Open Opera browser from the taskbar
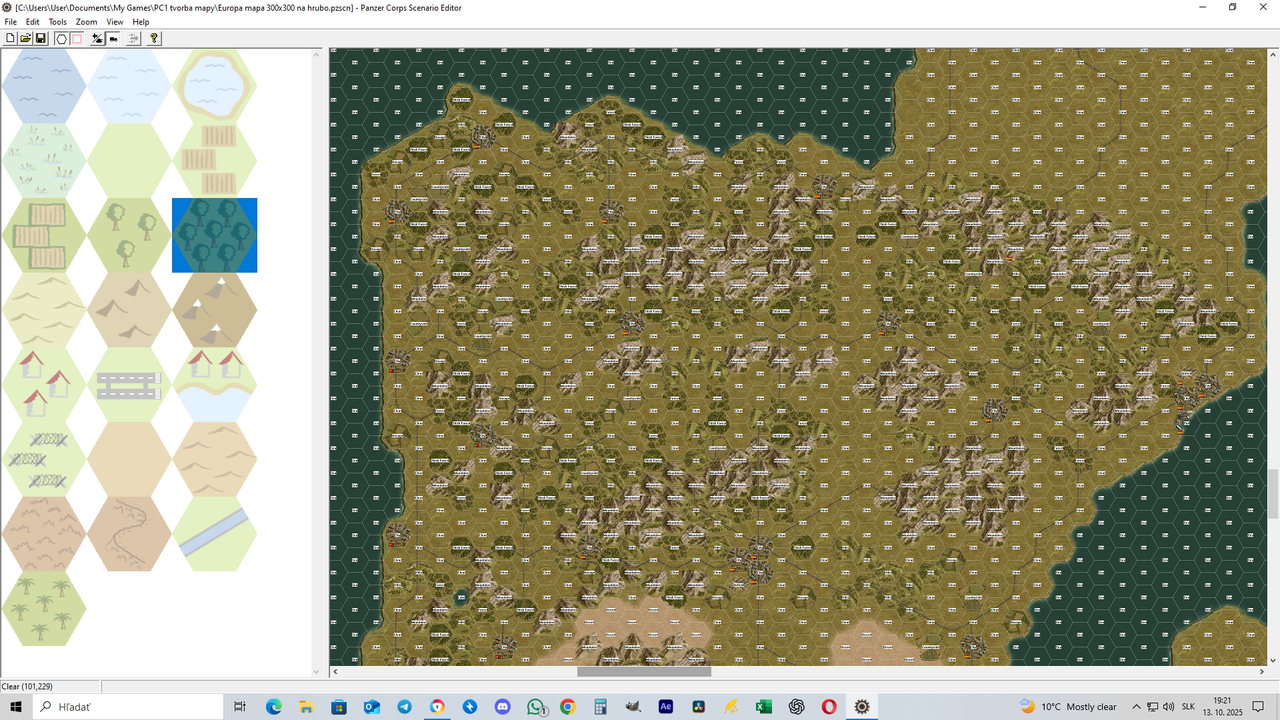1280x720 pixels. (829, 706)
